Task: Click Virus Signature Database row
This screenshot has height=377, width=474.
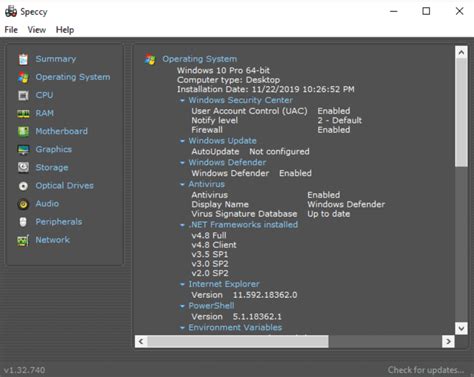Action: [271, 214]
